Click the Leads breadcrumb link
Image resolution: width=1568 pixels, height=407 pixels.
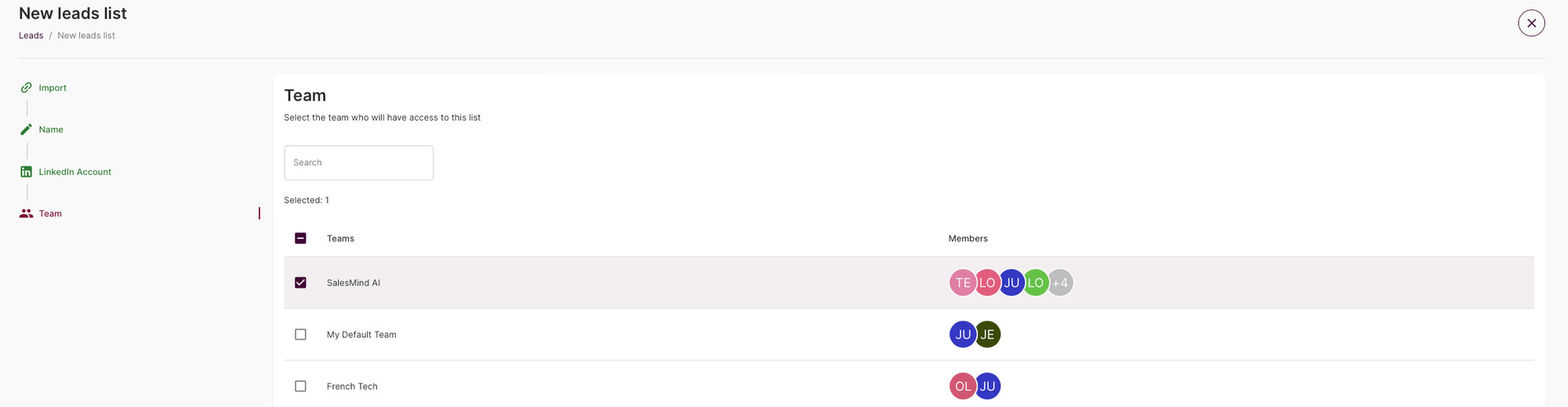pos(31,35)
